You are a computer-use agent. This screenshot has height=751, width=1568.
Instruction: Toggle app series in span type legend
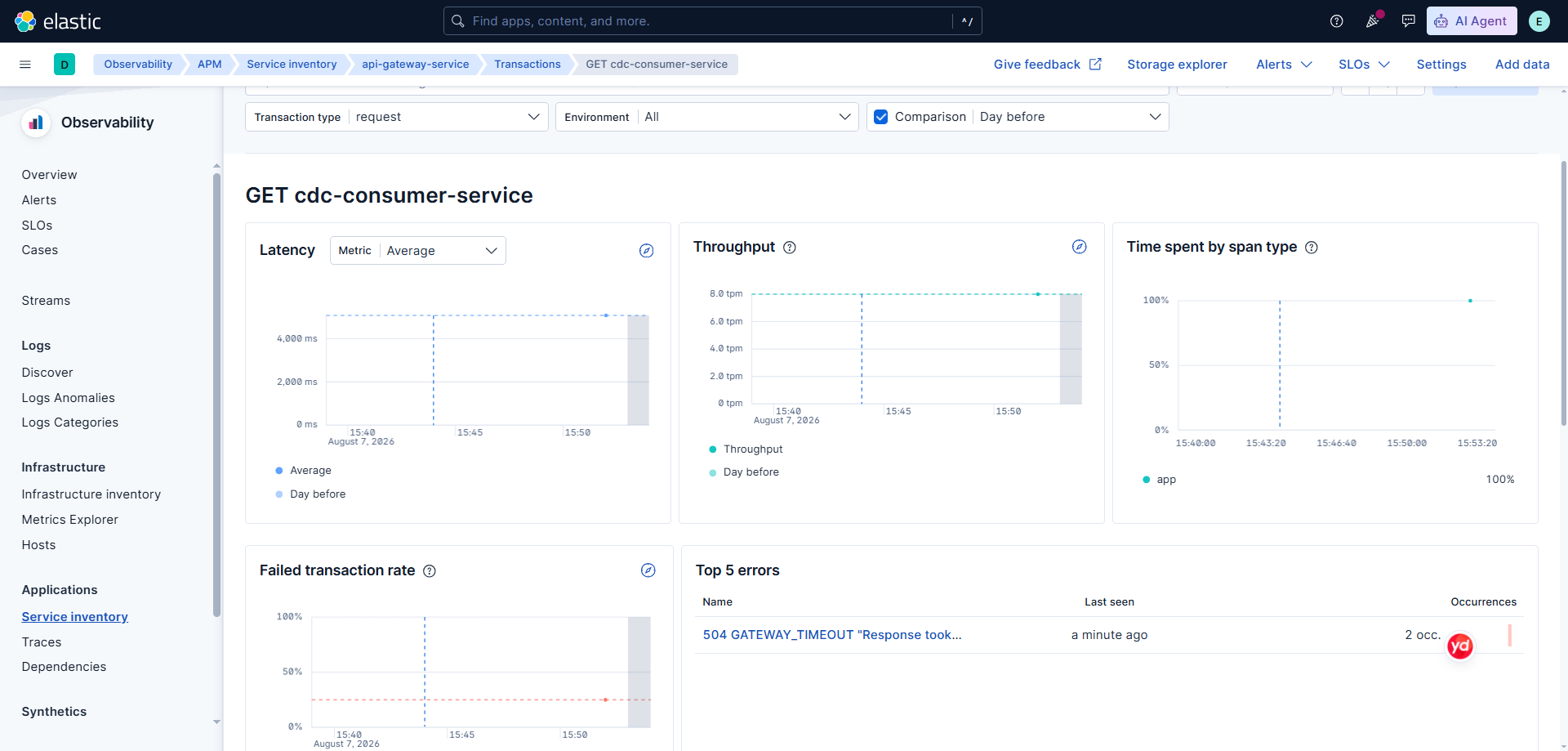1160,480
